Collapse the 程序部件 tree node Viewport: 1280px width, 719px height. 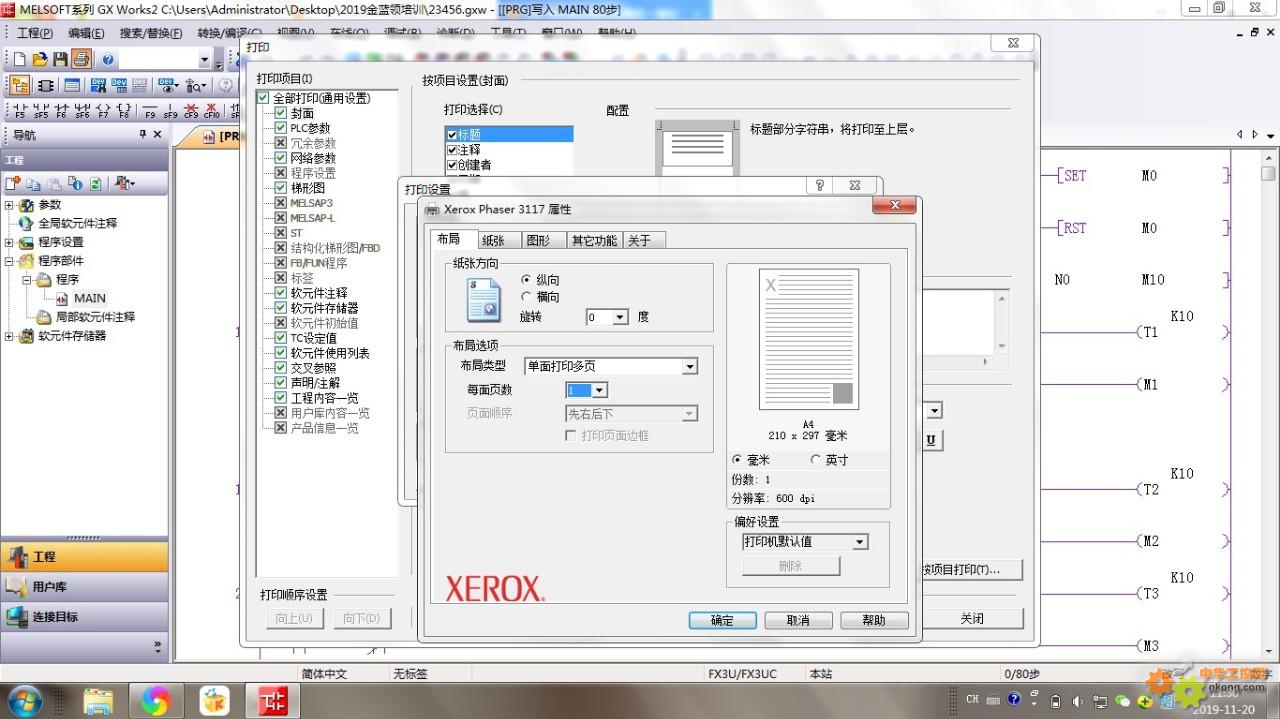(x=10, y=261)
